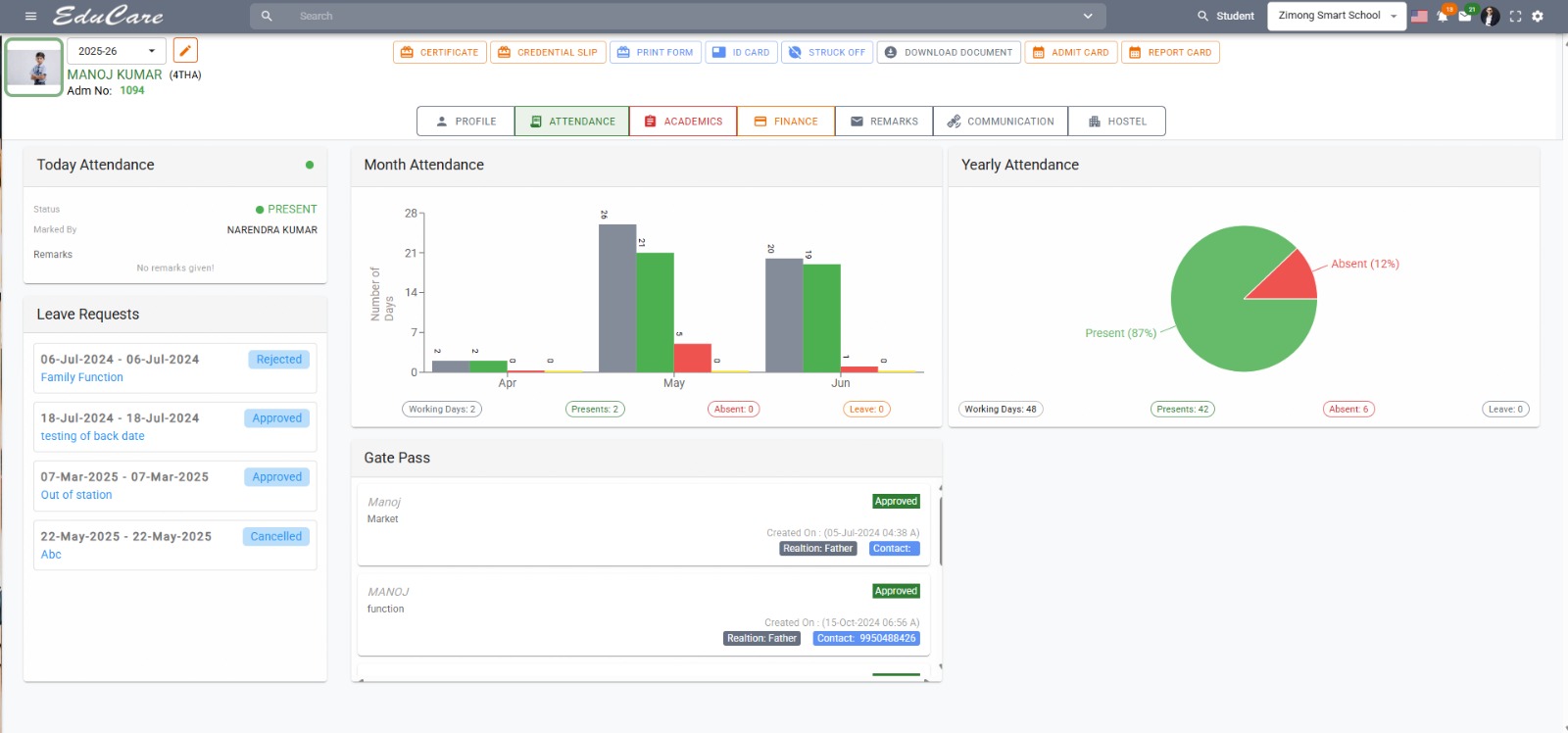This screenshot has width=1568, height=733.
Task: Click the Gate Pass list scrollbar
Action: click(x=940, y=531)
